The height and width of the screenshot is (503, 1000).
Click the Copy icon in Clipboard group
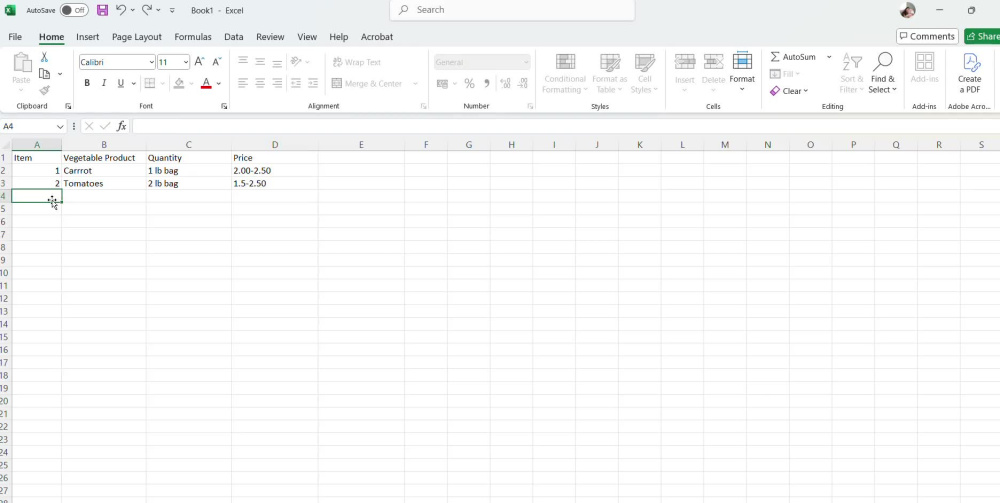44,74
